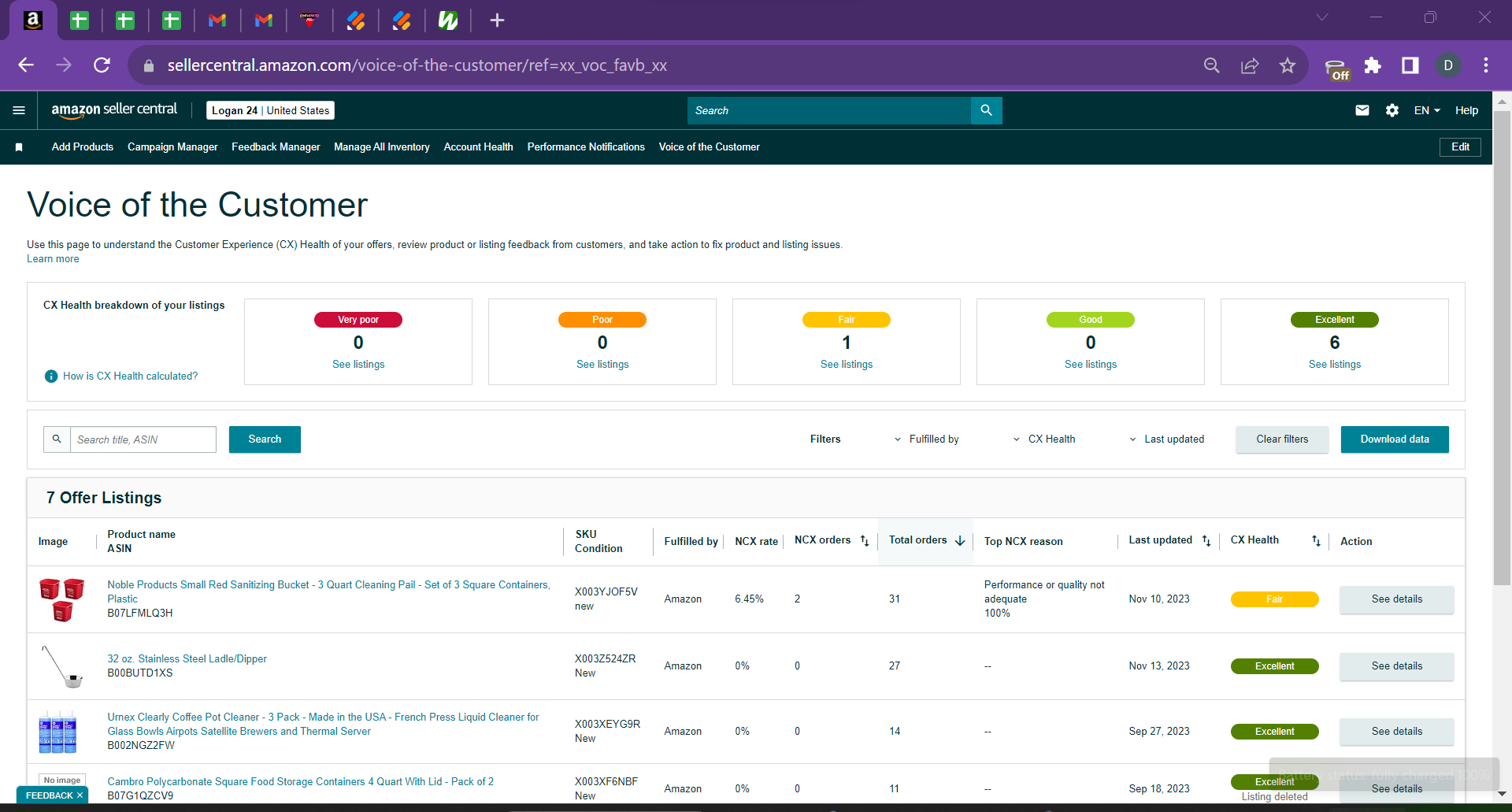The height and width of the screenshot is (812, 1512).
Task: Open the hamburger navigation menu
Action: point(19,110)
